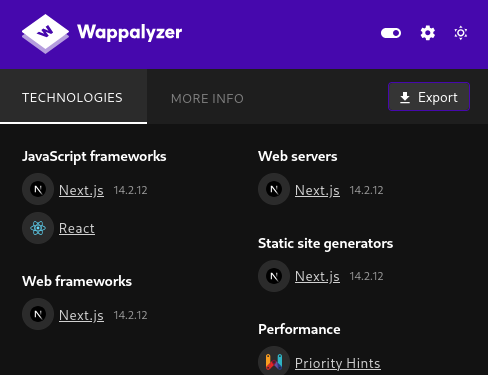The width and height of the screenshot is (488, 375).
Task: Open settings via the gear icon
Action: pos(428,33)
